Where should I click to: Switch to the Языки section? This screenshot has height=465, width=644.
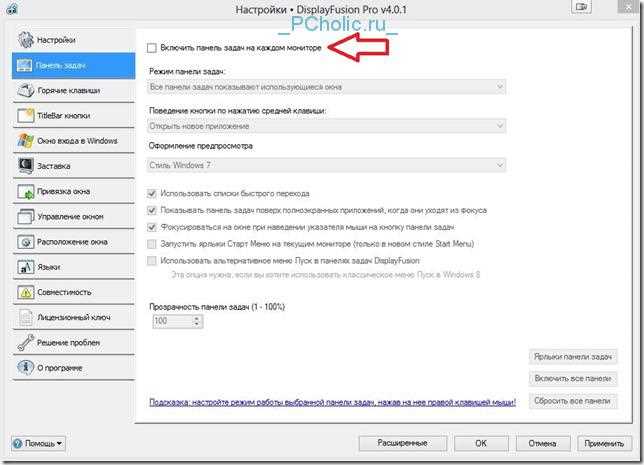74,267
